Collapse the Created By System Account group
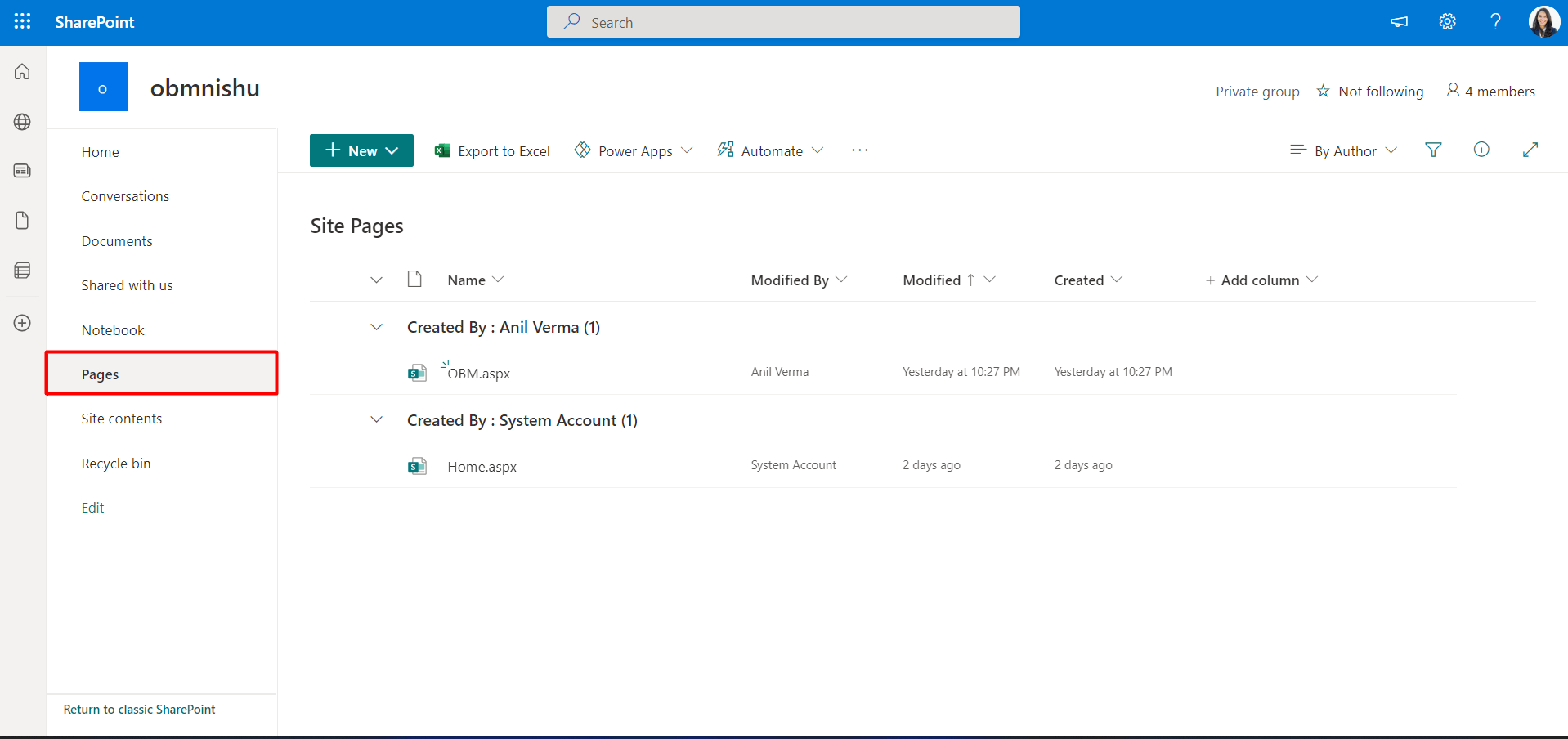 [376, 420]
